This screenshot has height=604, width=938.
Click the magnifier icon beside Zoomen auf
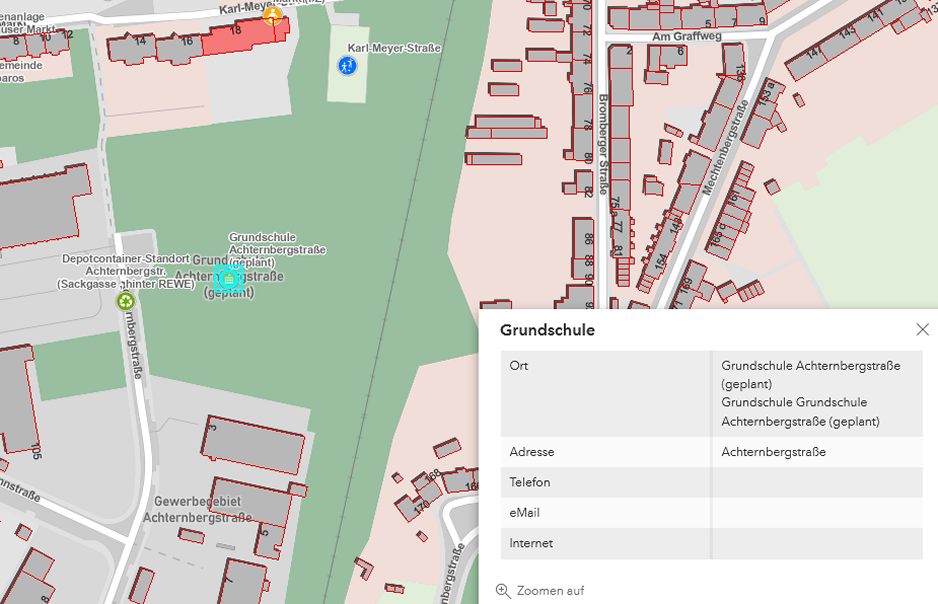click(503, 591)
